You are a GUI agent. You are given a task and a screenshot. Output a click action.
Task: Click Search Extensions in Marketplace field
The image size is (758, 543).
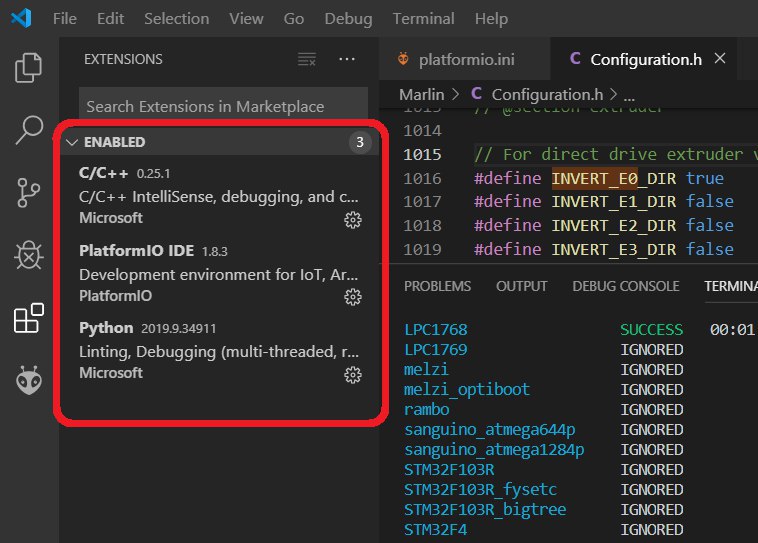click(x=223, y=106)
